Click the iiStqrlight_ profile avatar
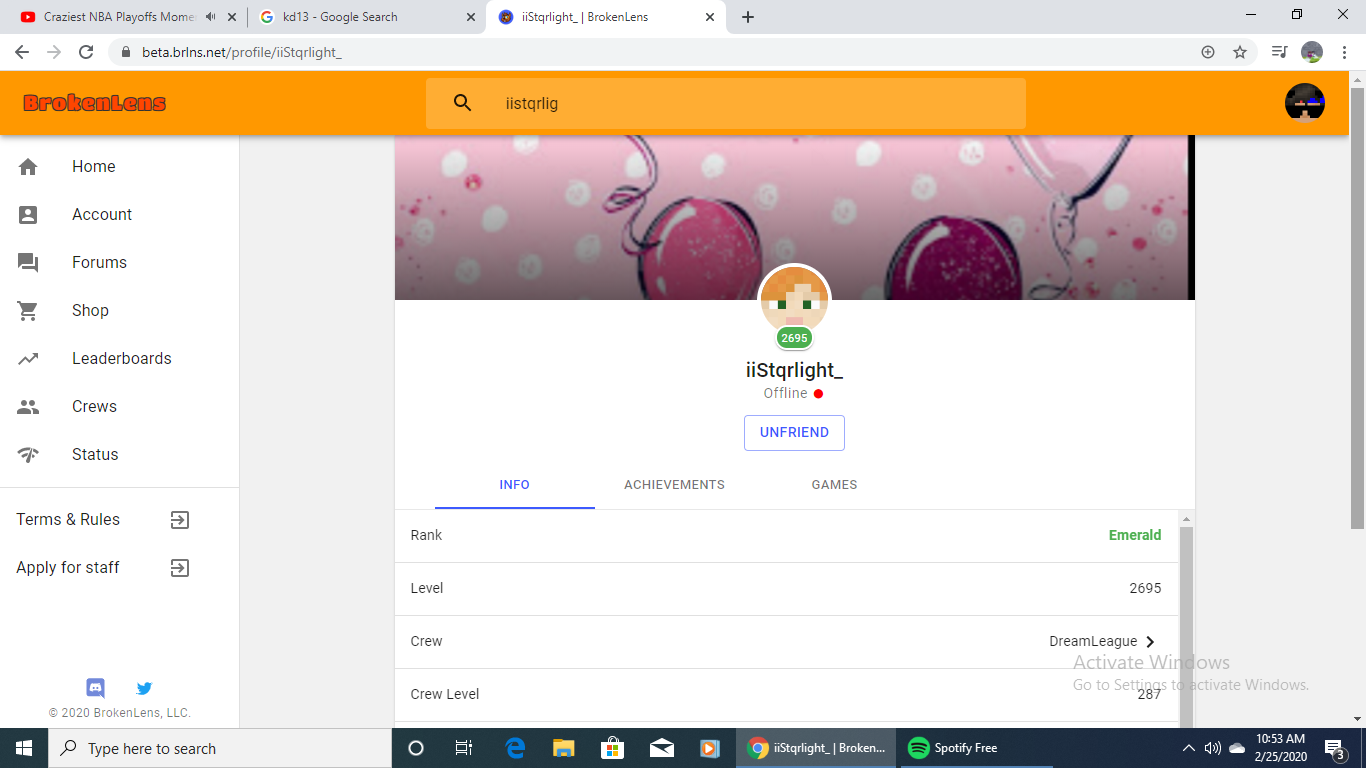The height and width of the screenshot is (768, 1366). click(795, 299)
